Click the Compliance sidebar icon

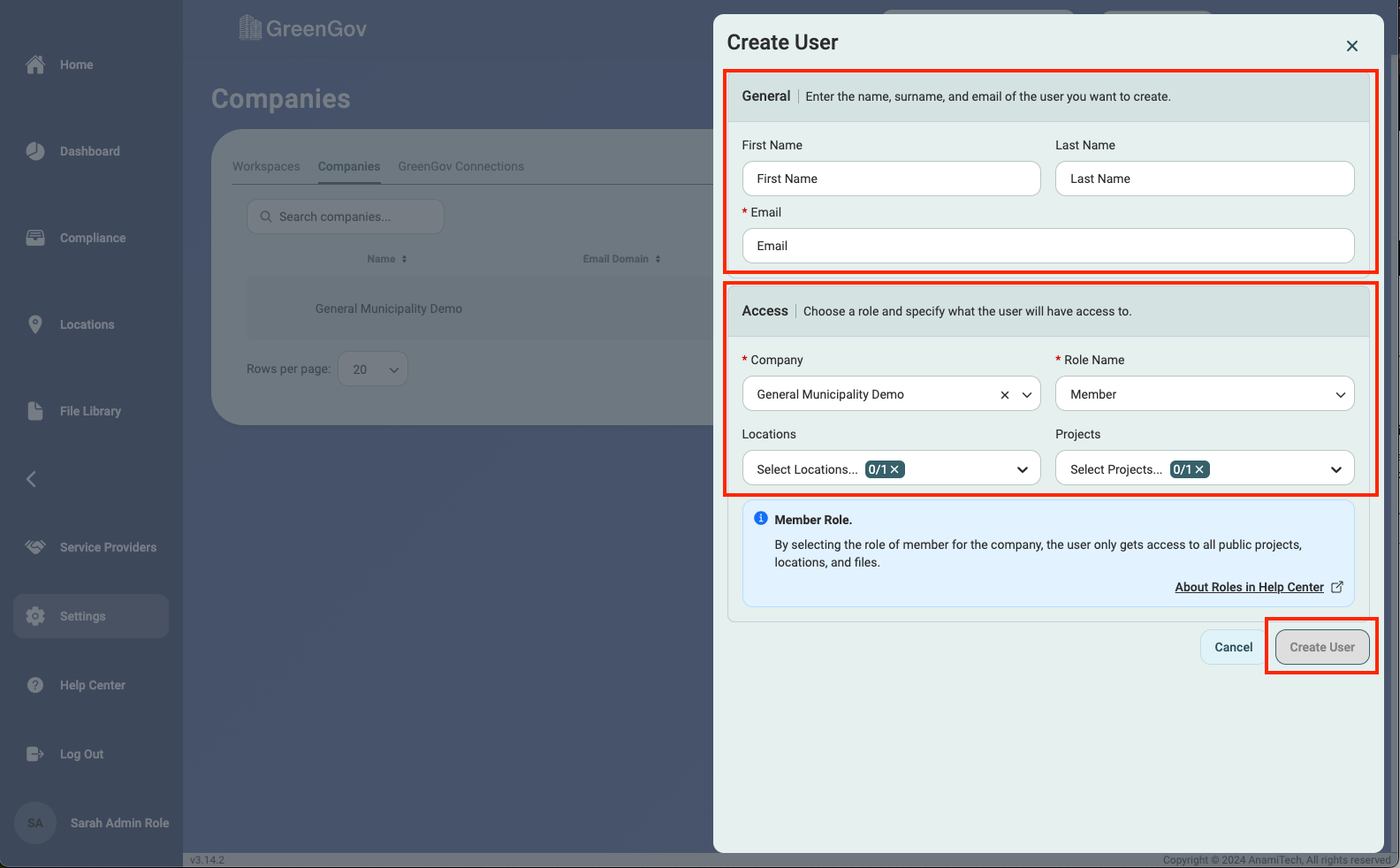pyautogui.click(x=35, y=238)
